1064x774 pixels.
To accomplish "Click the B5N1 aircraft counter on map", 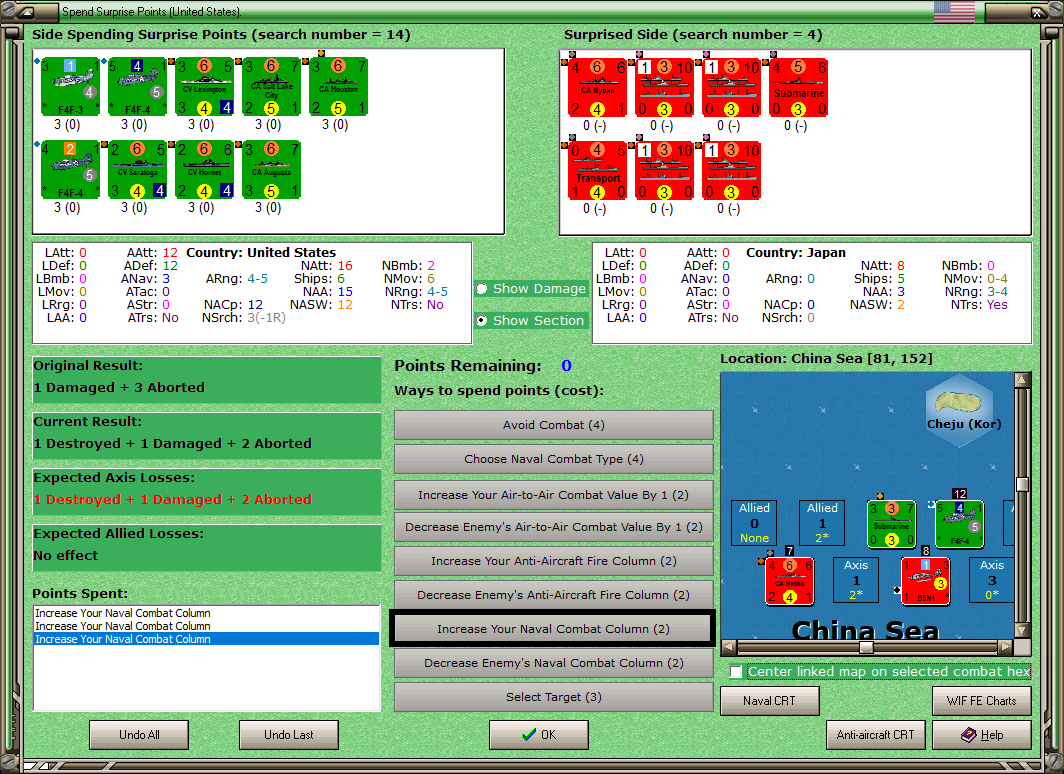I will coord(925,581).
